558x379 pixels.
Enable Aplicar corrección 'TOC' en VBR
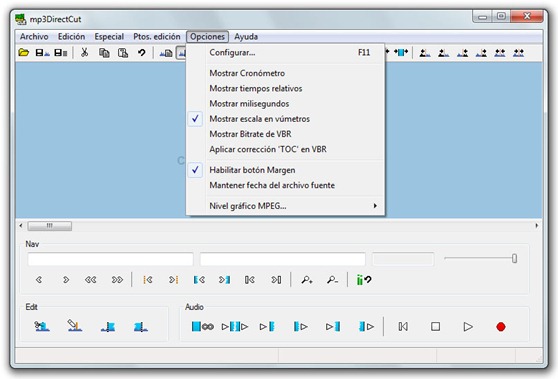[x=285, y=149]
